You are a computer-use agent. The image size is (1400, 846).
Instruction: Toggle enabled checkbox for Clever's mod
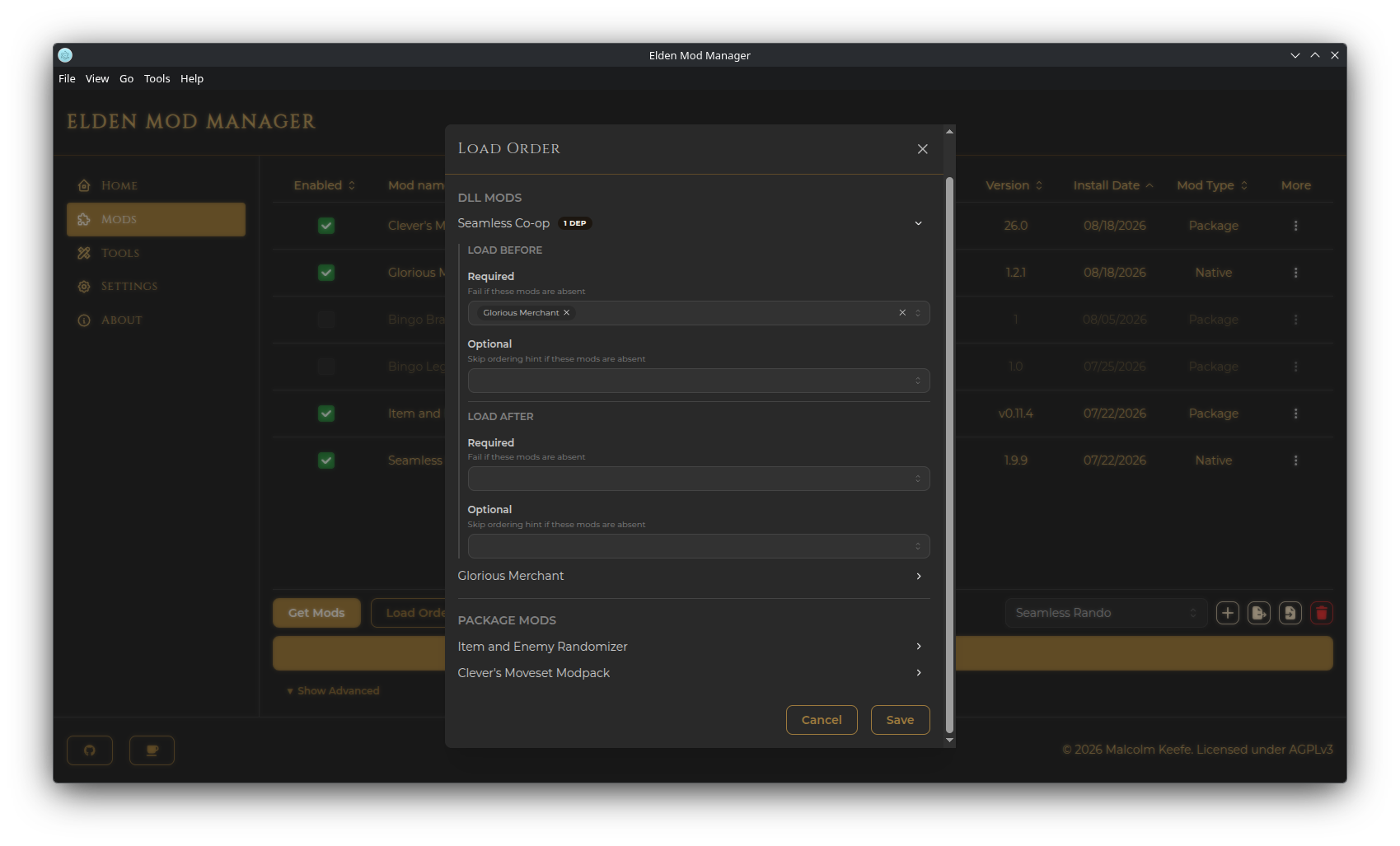pos(326,226)
